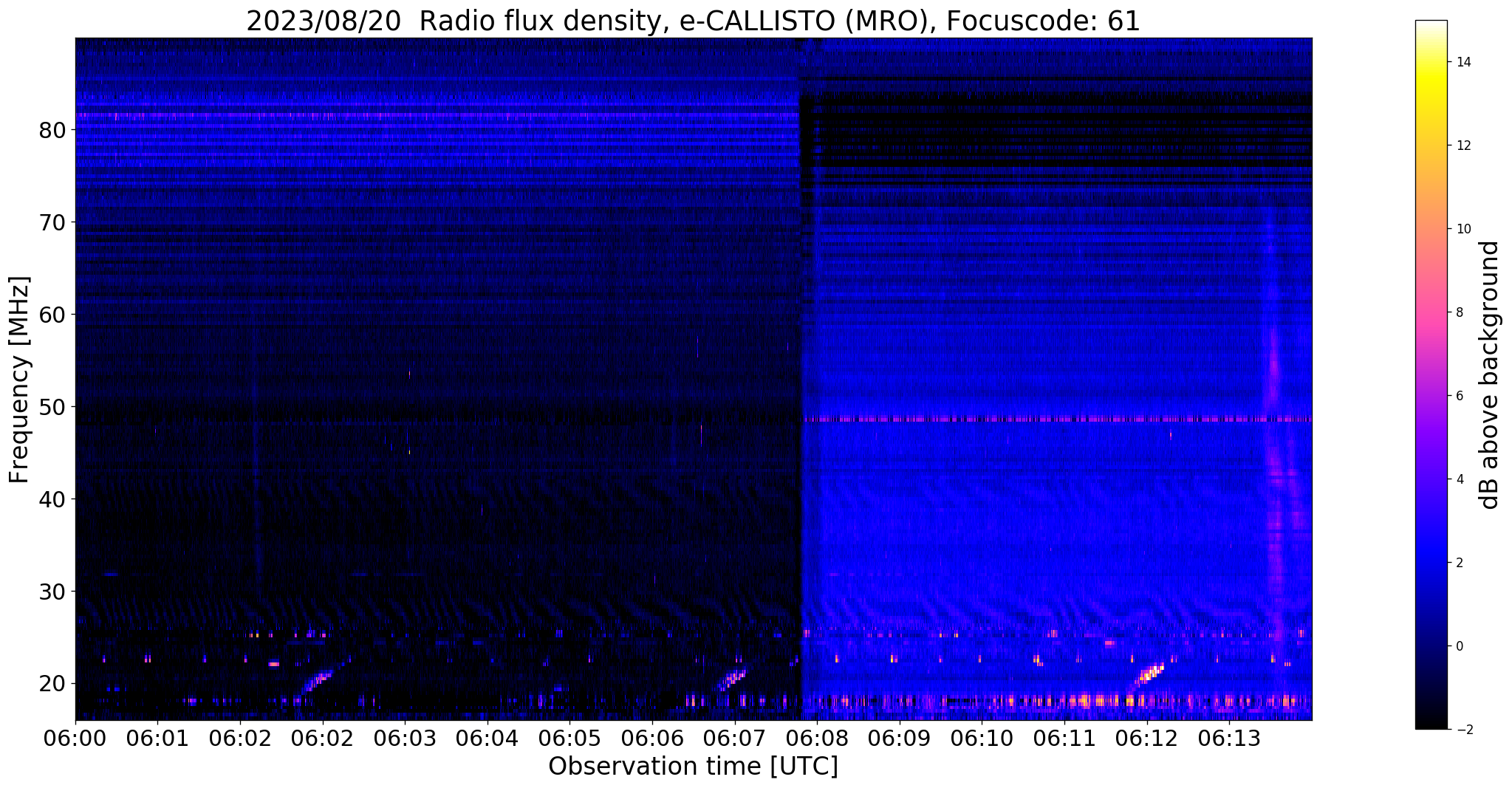Screen dimensions: 1512x788
Task: Click the 06:06 time tick label
Action: click(x=651, y=739)
